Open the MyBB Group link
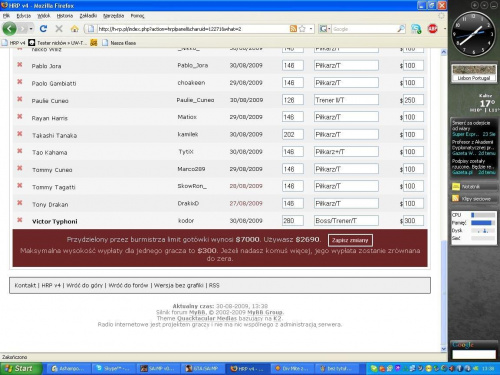The height and width of the screenshot is (375, 500). point(265,312)
